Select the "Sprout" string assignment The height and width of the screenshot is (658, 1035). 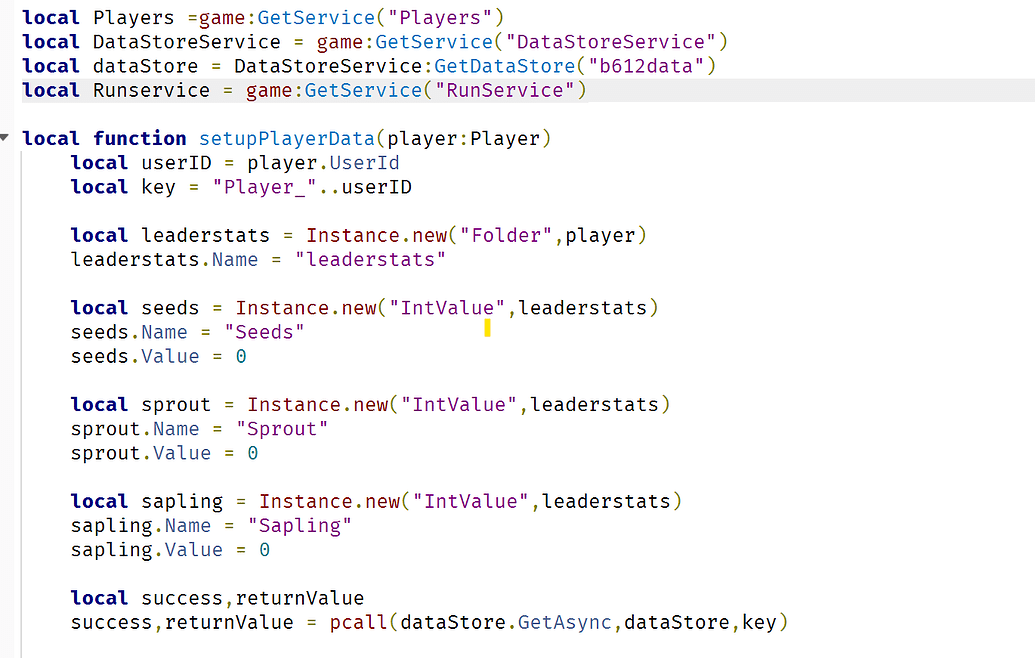coord(283,428)
